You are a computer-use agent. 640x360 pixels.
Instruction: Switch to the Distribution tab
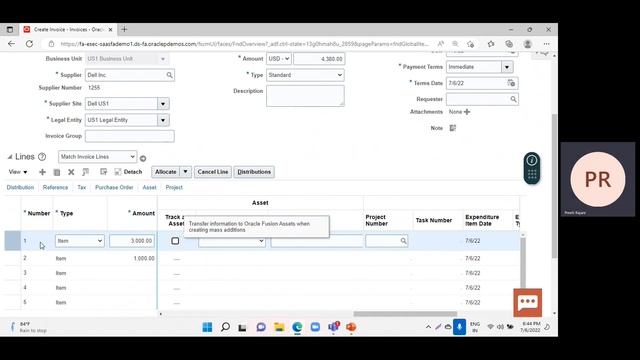pyautogui.click(x=20, y=187)
